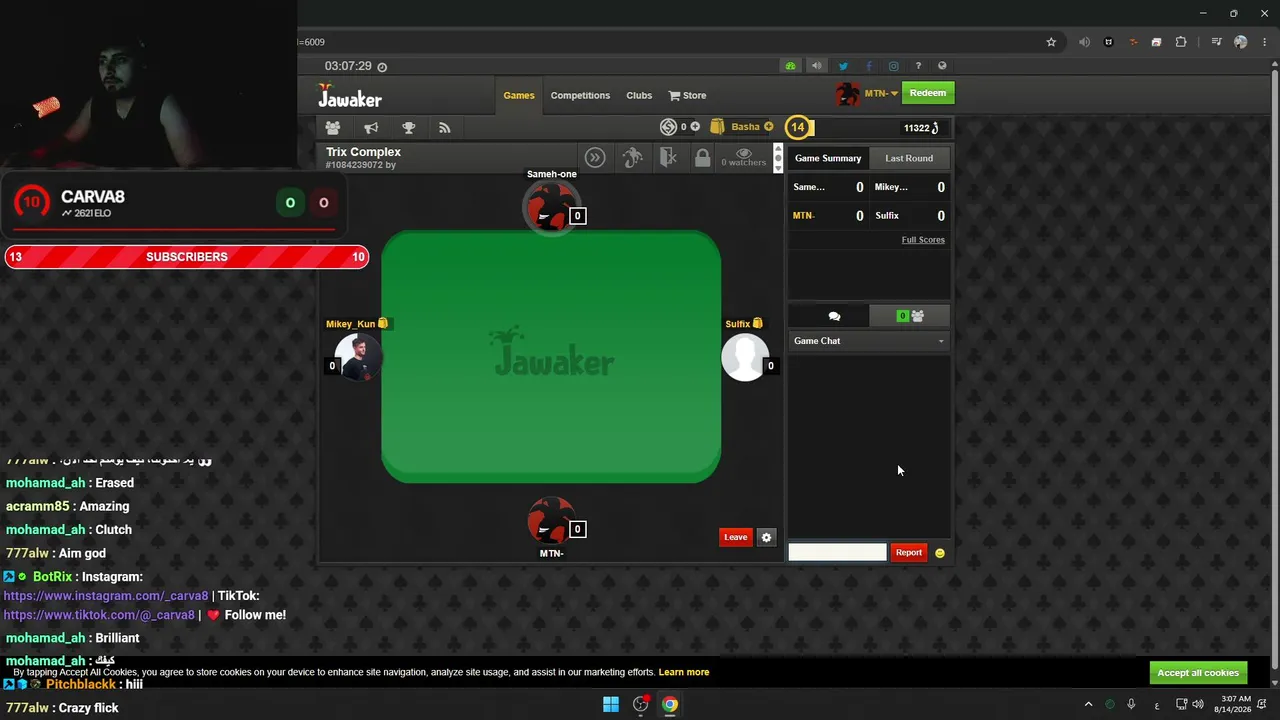Viewport: 1280px width, 720px height.
Task: Open the Windows Start menu
Action: 611,704
